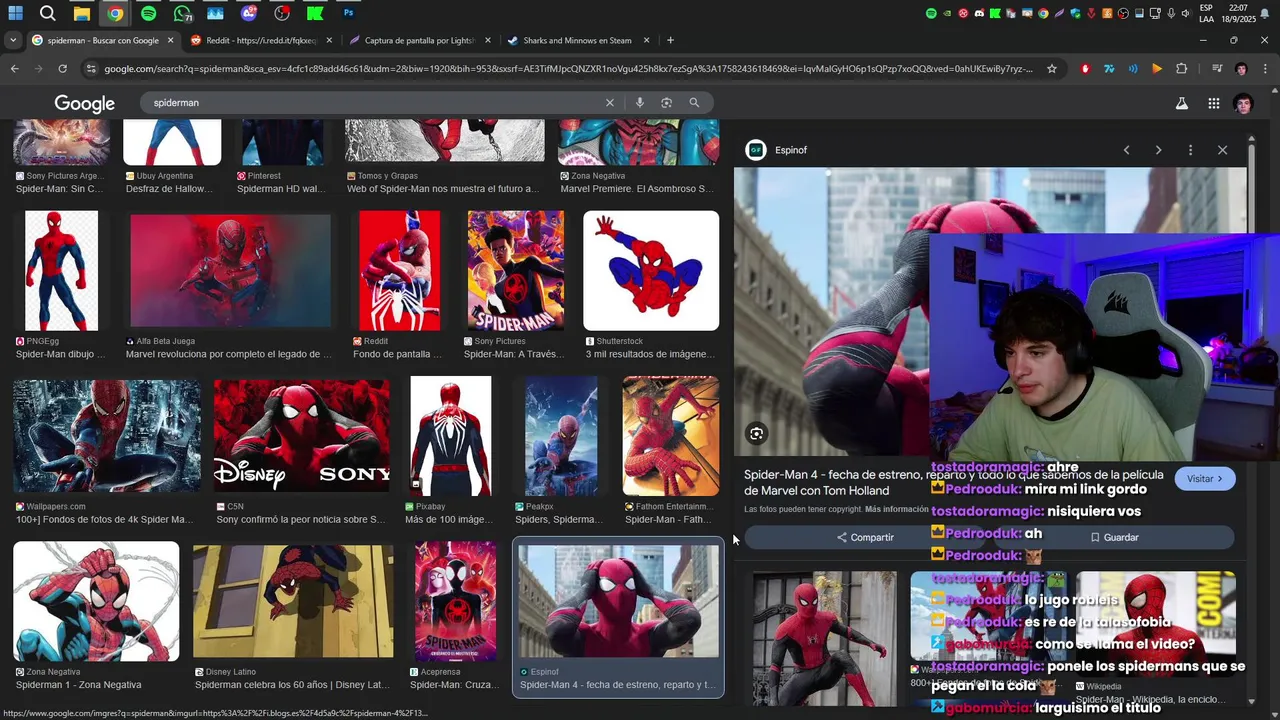Open Chrome's three-dot menu
This screenshot has height=720, width=1280.
[x=1265, y=69]
